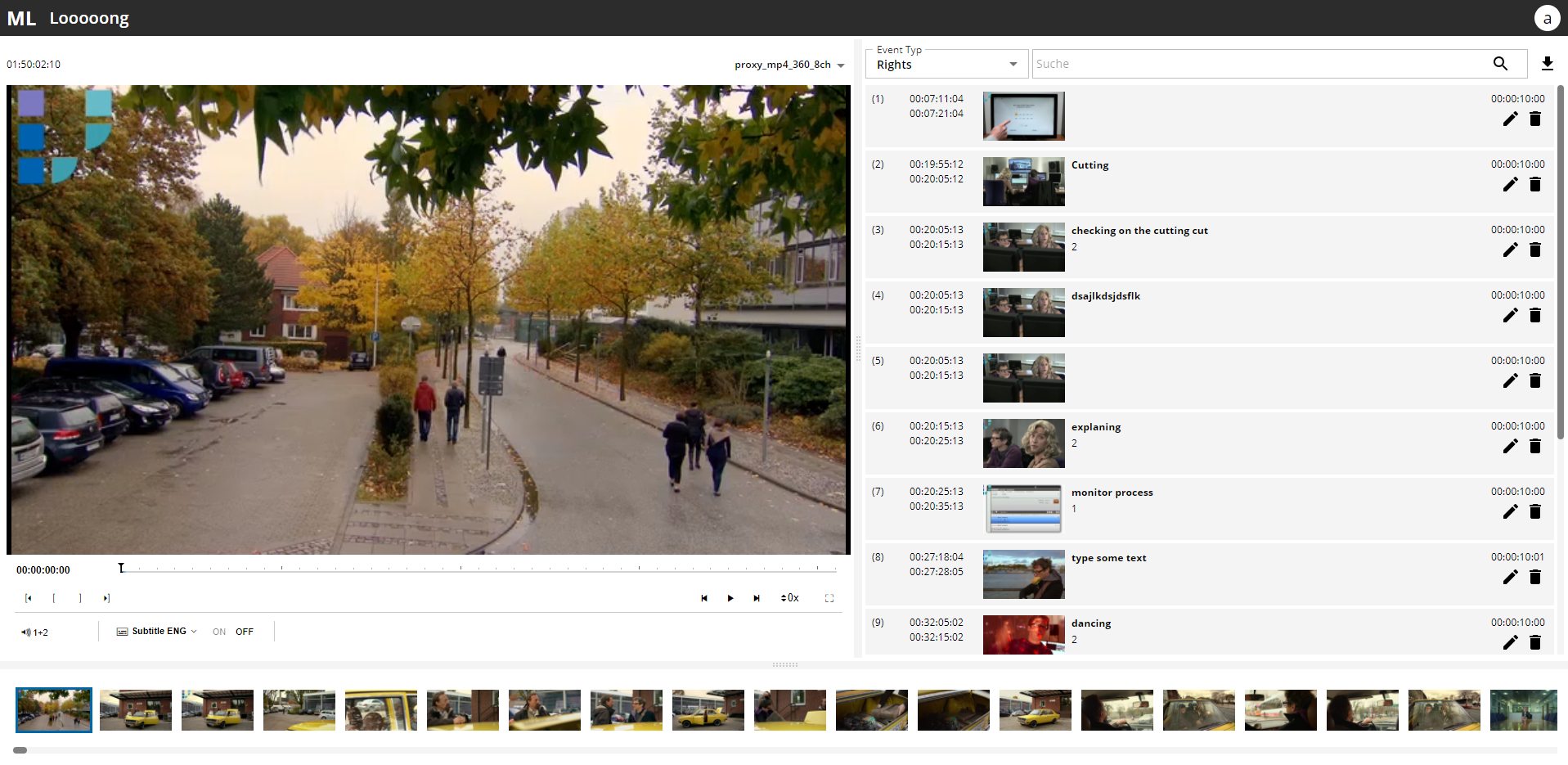
Task: Edit the 'dancing' event
Action: pyautogui.click(x=1510, y=642)
